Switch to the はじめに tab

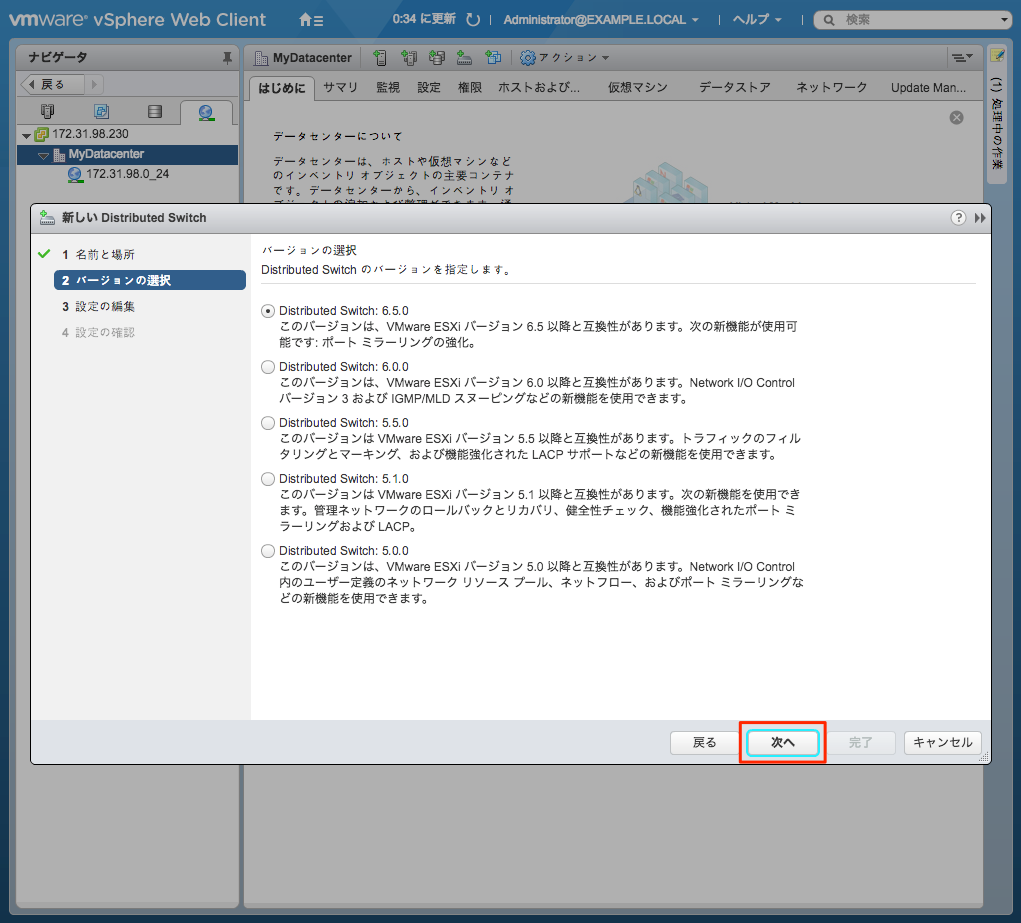click(x=281, y=88)
